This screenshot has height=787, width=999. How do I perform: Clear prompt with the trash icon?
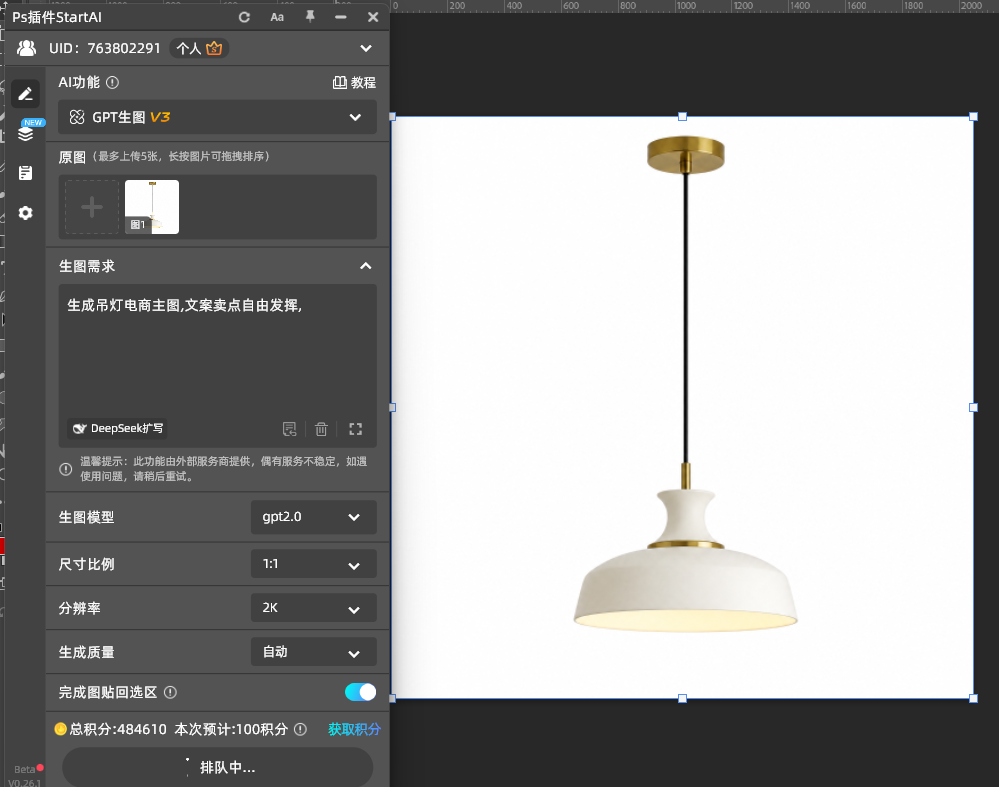[x=321, y=429]
